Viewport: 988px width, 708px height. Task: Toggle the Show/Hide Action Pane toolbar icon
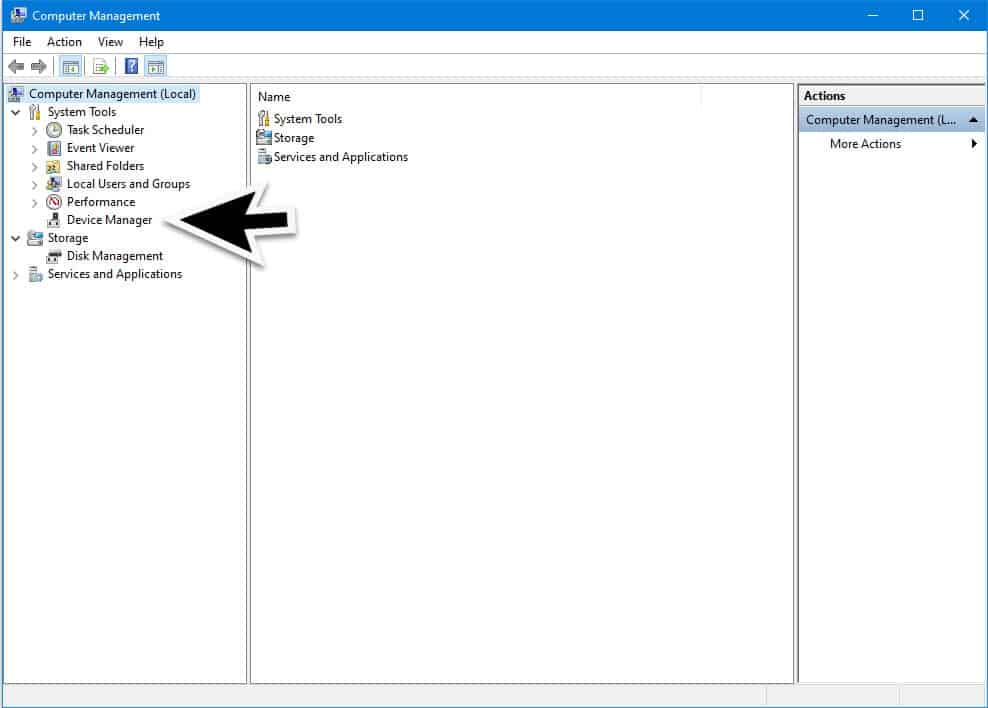[156, 66]
